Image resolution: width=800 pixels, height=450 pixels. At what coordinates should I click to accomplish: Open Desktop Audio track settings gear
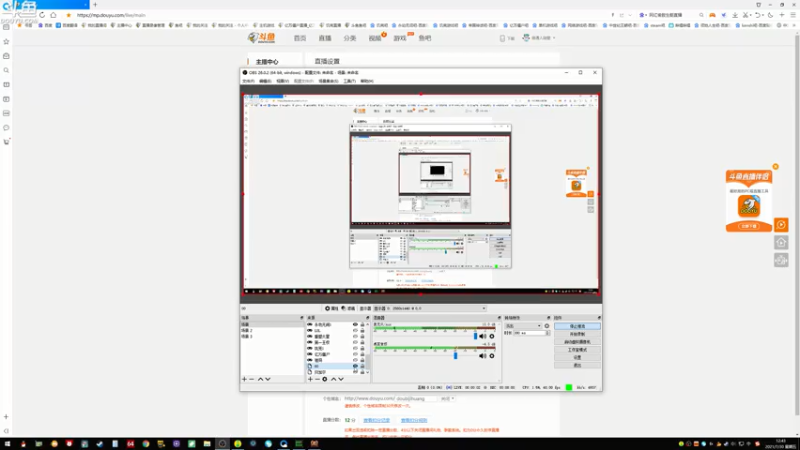(x=492, y=356)
